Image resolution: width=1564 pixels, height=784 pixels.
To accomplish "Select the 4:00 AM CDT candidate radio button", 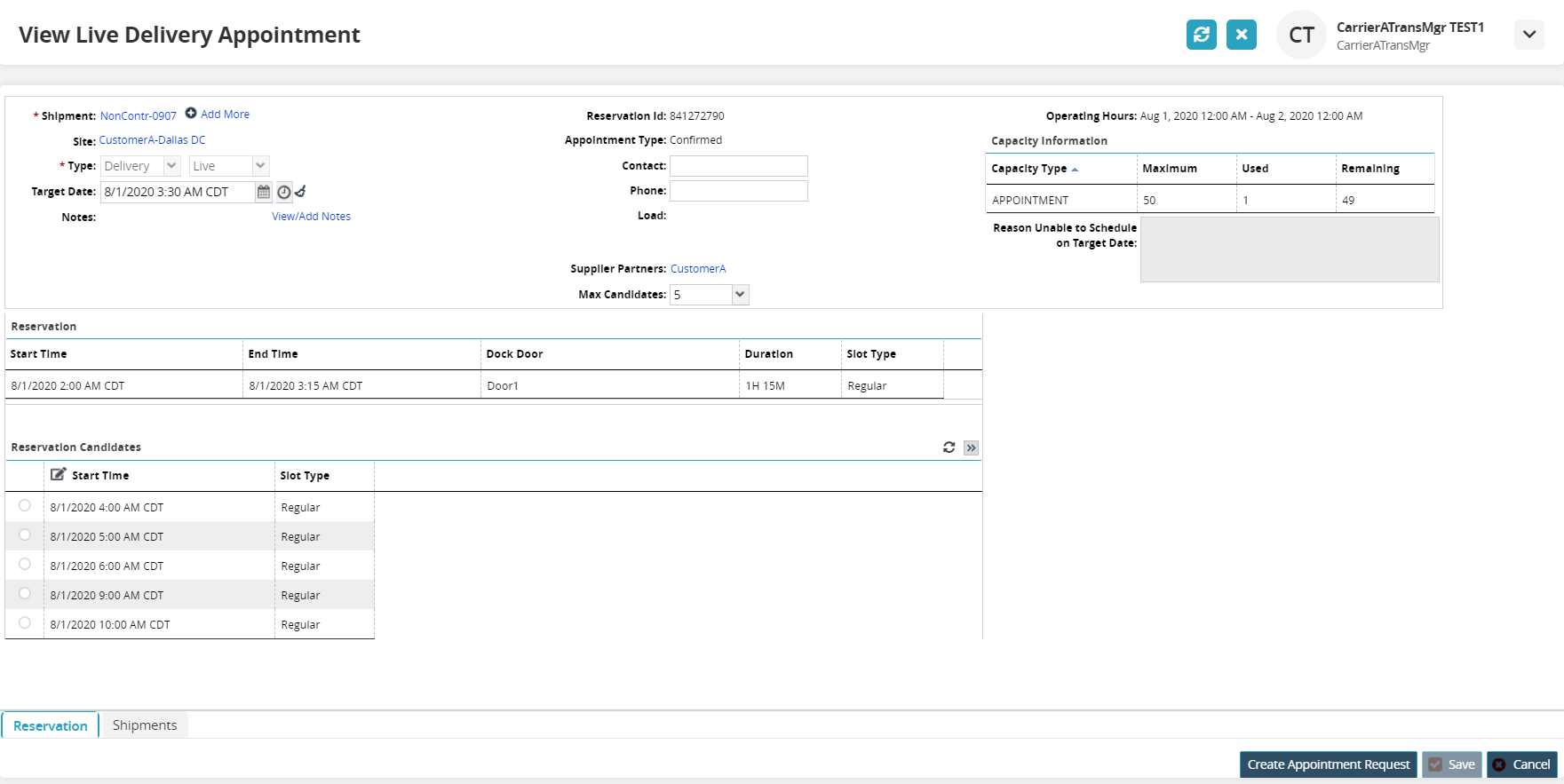I will [25, 506].
